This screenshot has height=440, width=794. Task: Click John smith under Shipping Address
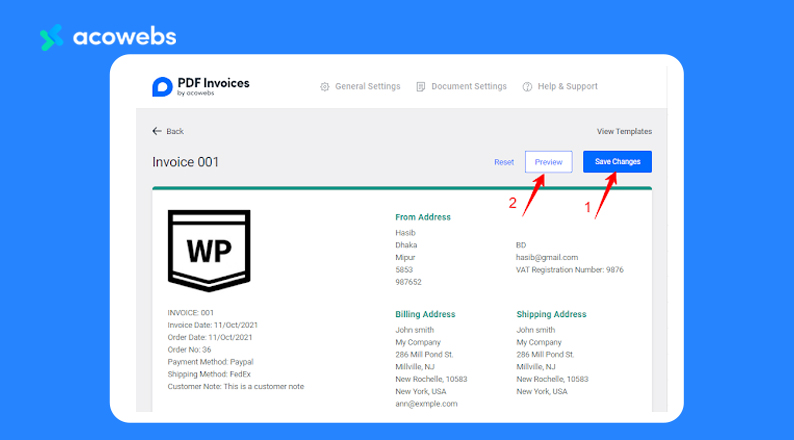click(x=536, y=330)
